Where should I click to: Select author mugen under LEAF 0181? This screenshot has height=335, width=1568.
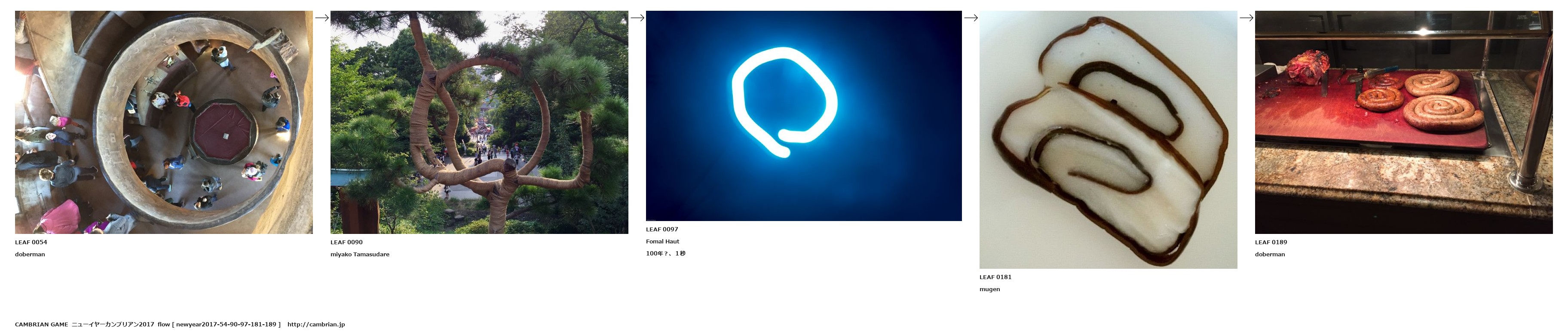coord(989,289)
